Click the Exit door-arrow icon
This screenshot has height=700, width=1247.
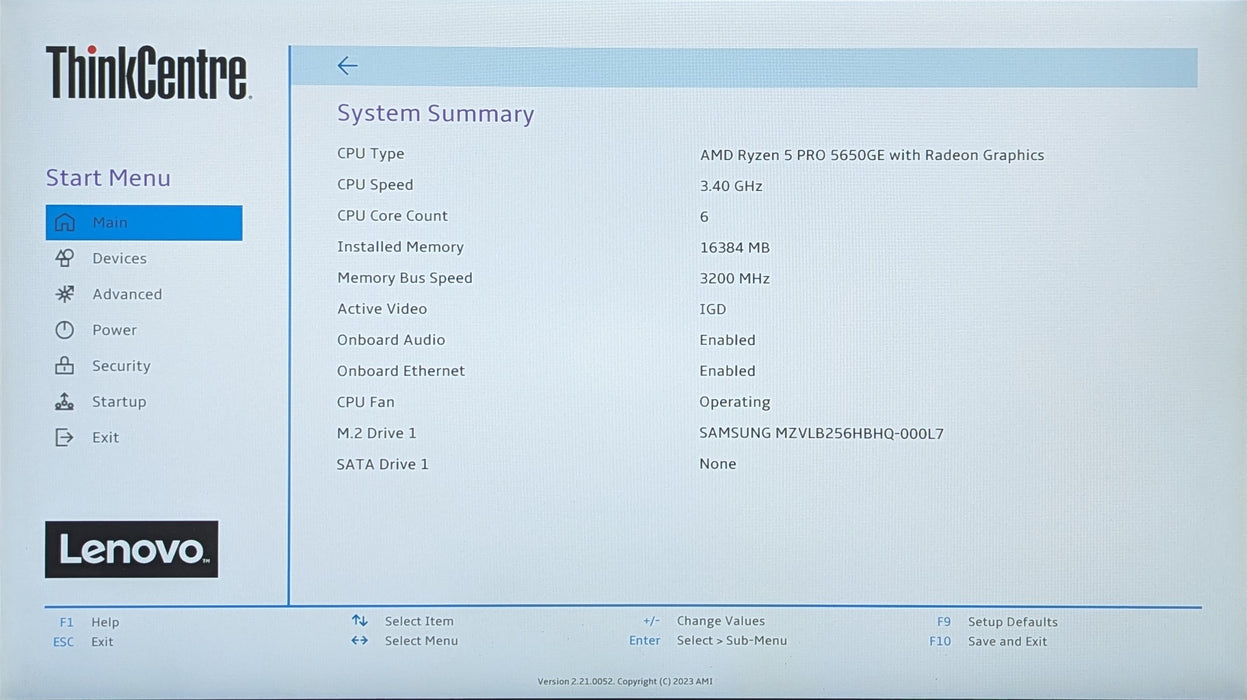[x=65, y=437]
